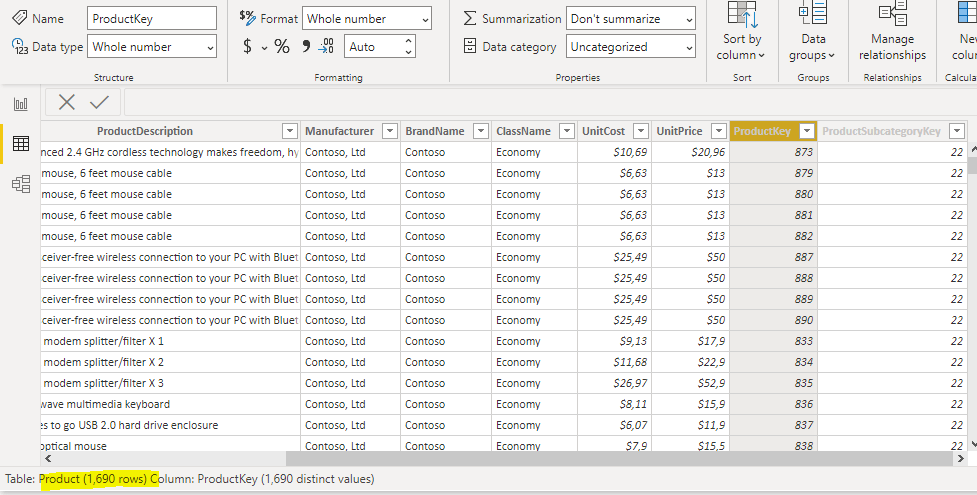Apply currency format dollar icon
977x495 pixels.
(248, 47)
